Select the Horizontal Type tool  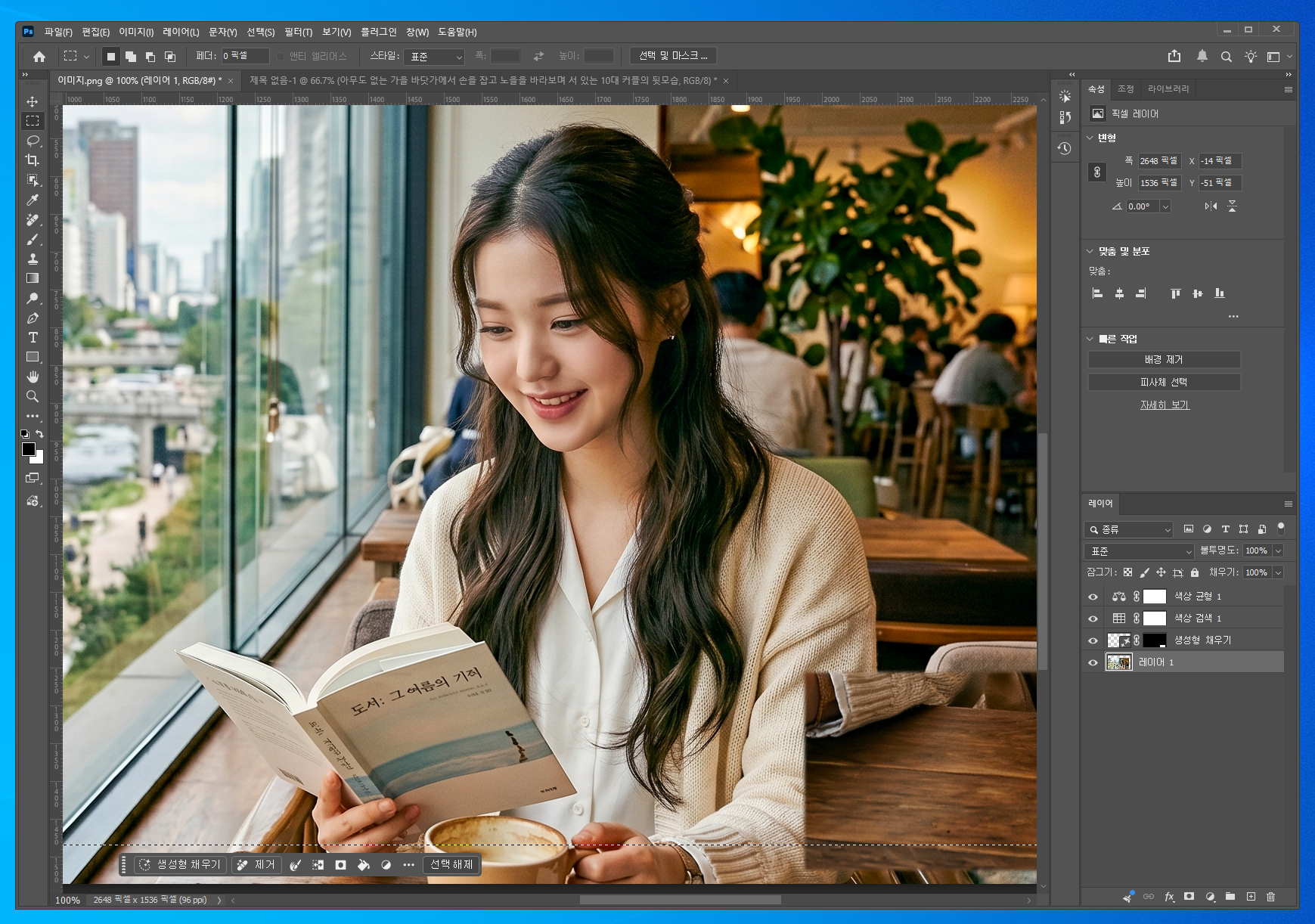(x=33, y=337)
